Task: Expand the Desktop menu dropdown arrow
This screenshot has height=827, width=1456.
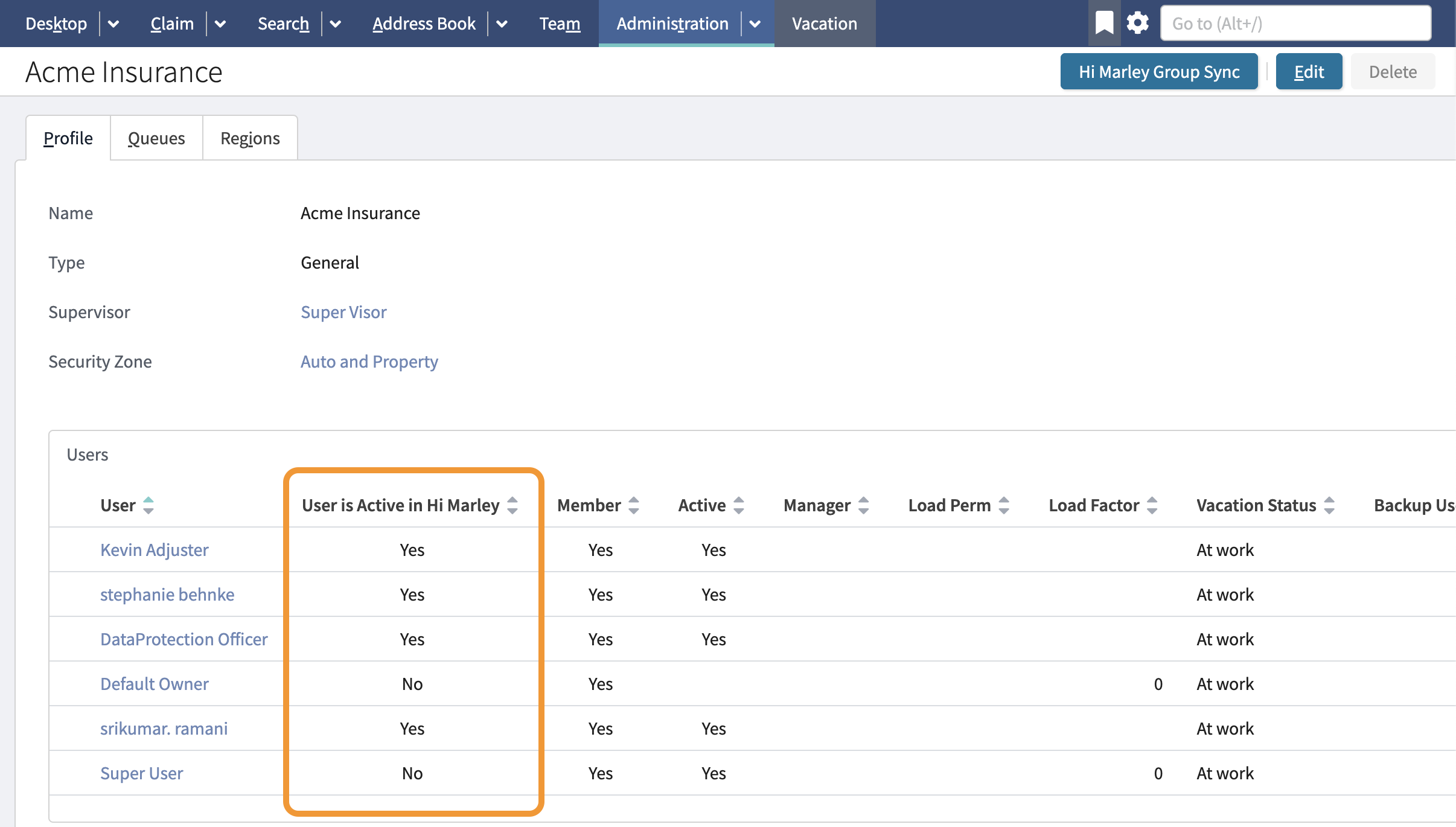Action: [x=113, y=24]
